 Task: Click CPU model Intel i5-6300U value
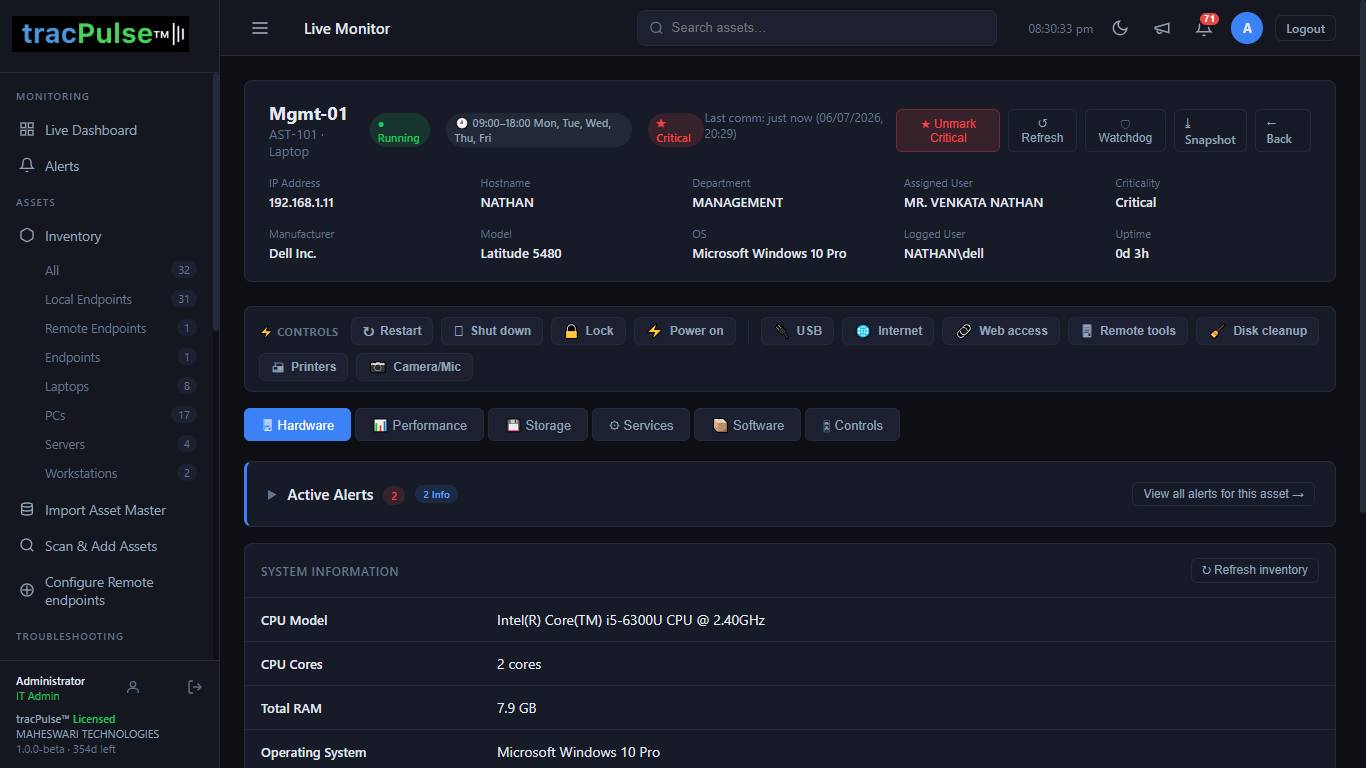[631, 620]
